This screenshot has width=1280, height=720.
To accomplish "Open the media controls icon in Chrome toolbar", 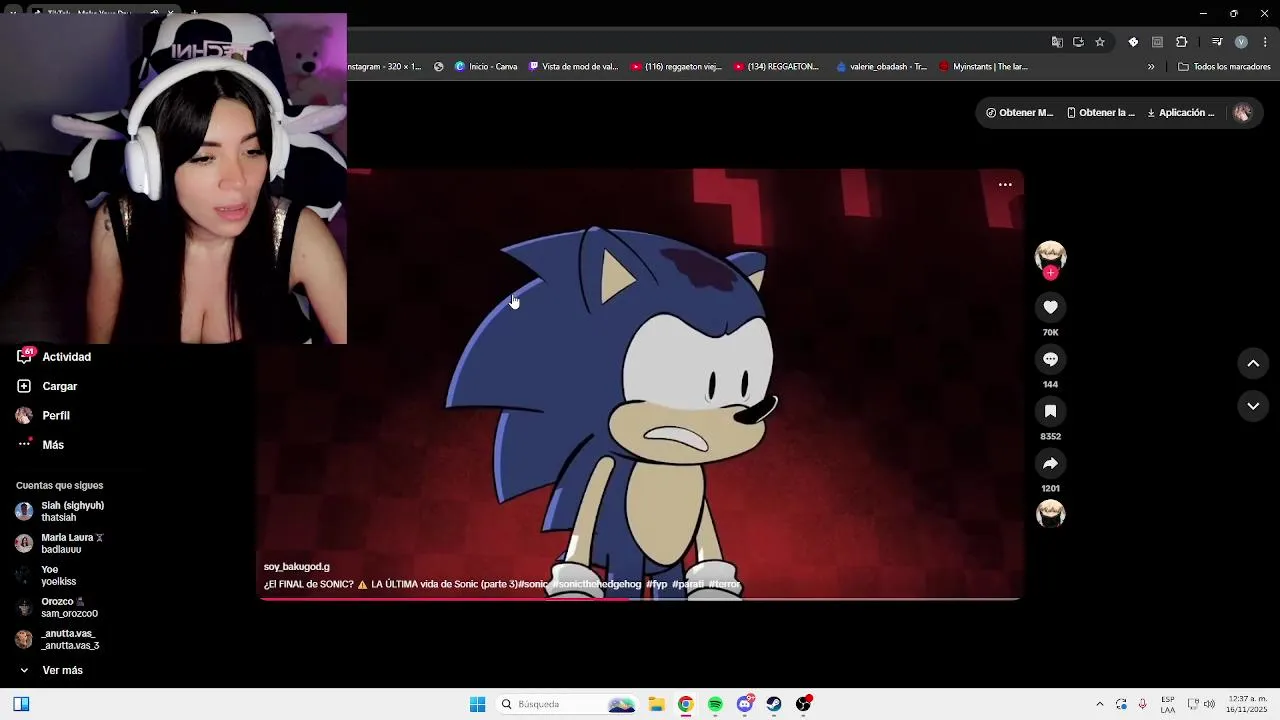I will [1217, 42].
